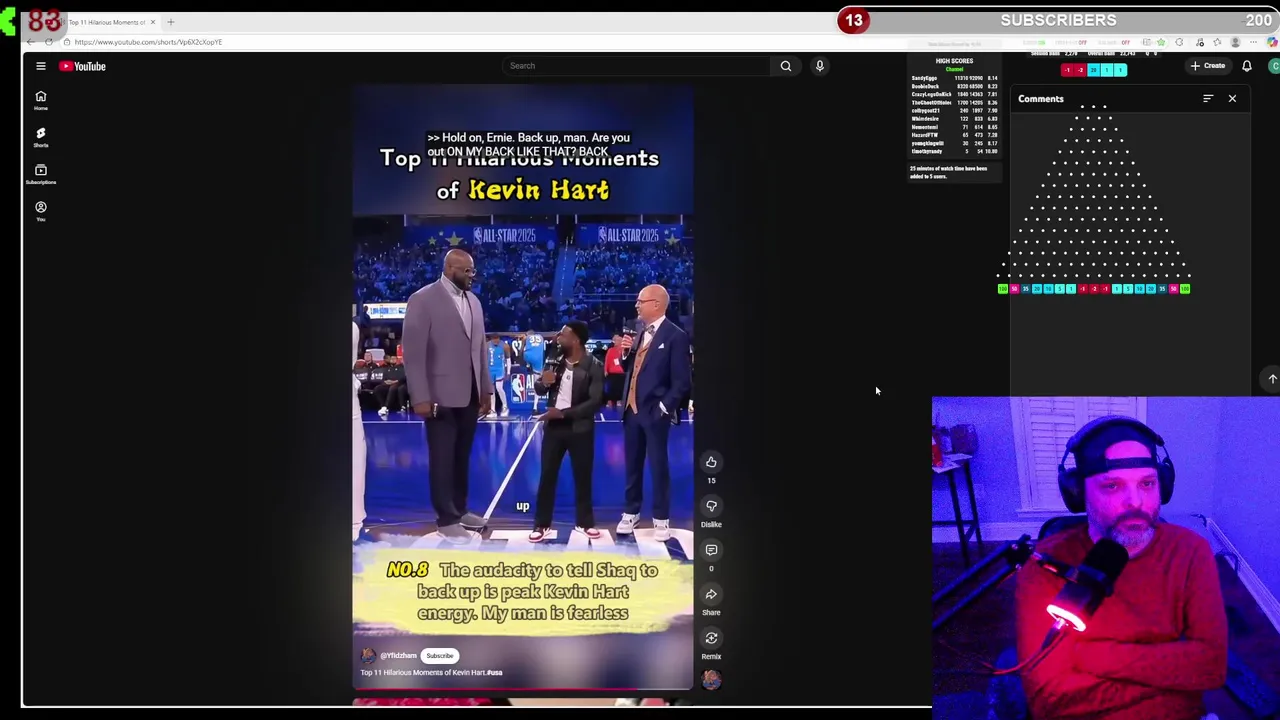1280x720 pixels.
Task: Click the search magnifier button
Action: click(x=786, y=66)
